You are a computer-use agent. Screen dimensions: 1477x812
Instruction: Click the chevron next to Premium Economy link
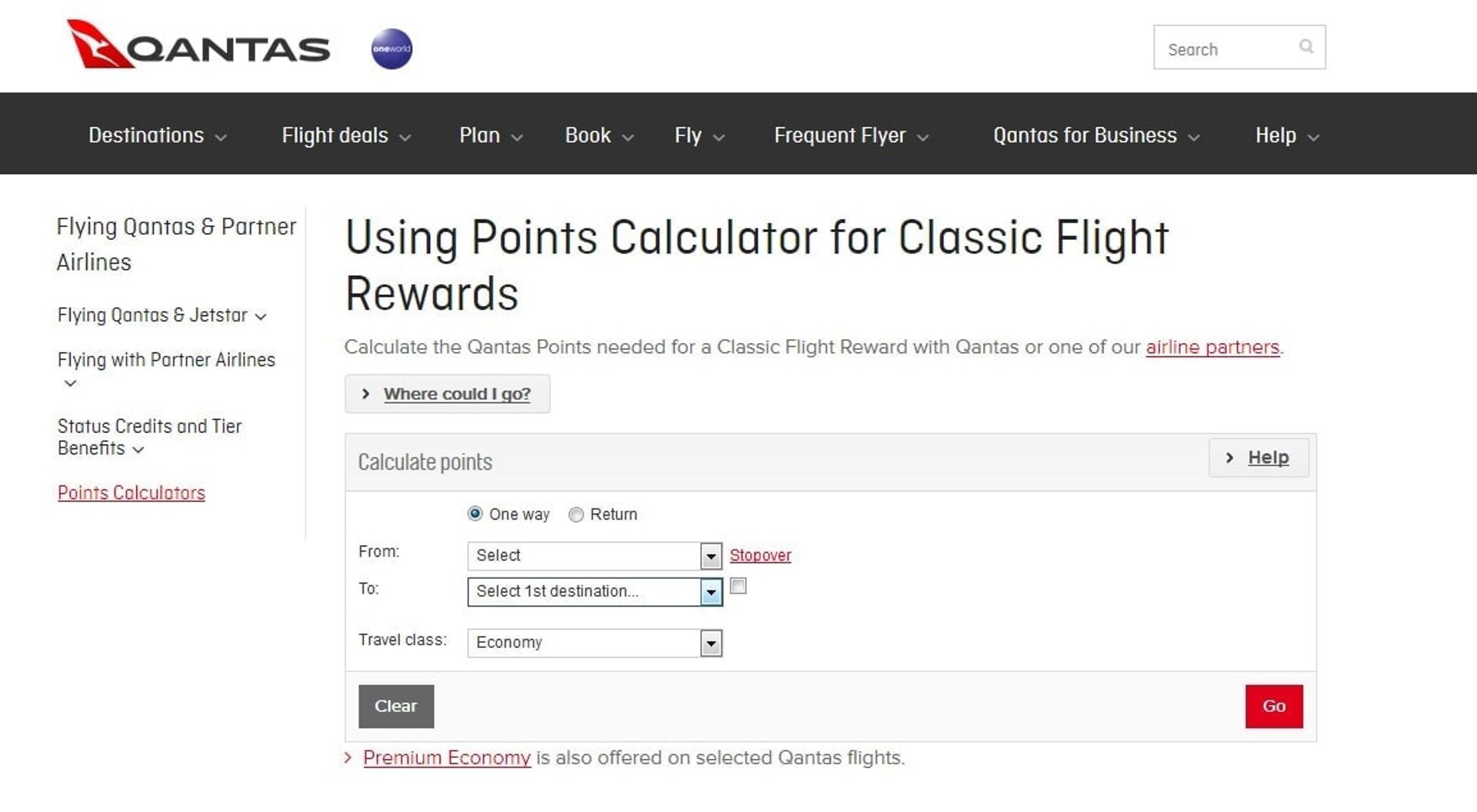[348, 757]
